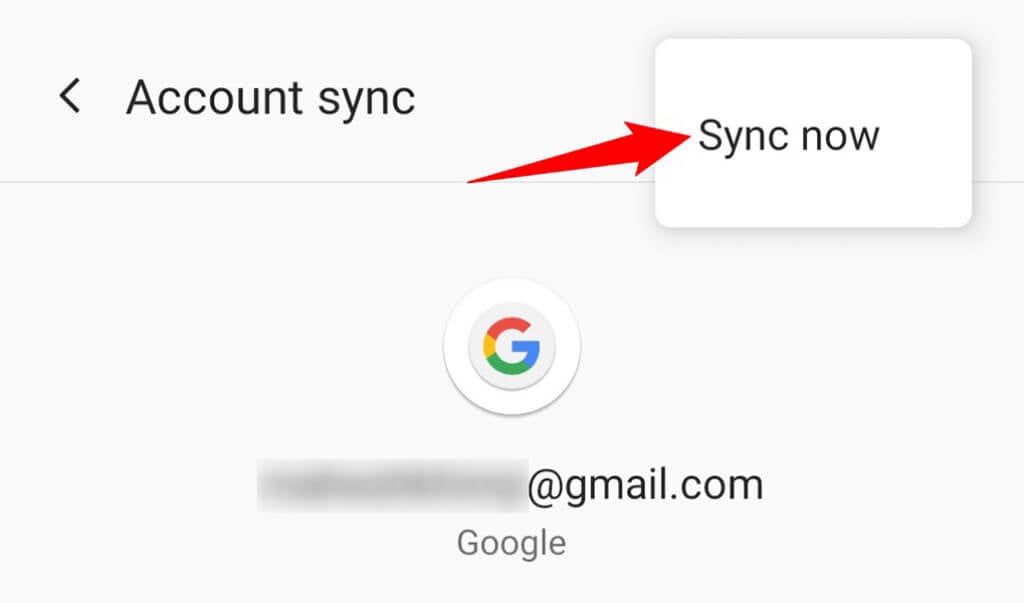
Task: Go back using the left chevron arrow
Action: pyautogui.click(x=70, y=96)
